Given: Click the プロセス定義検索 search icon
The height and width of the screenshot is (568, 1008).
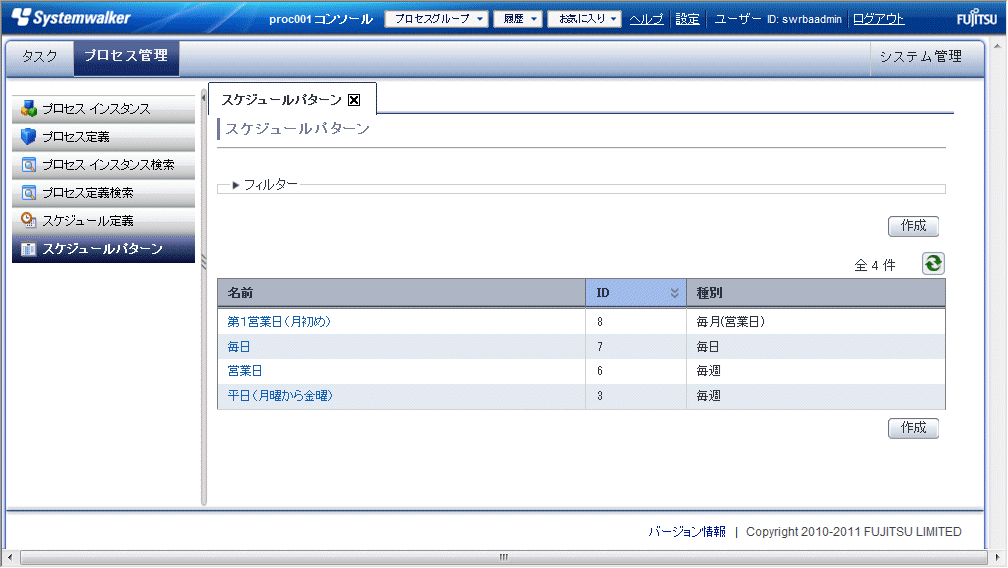Looking at the screenshot, I should (x=28, y=193).
